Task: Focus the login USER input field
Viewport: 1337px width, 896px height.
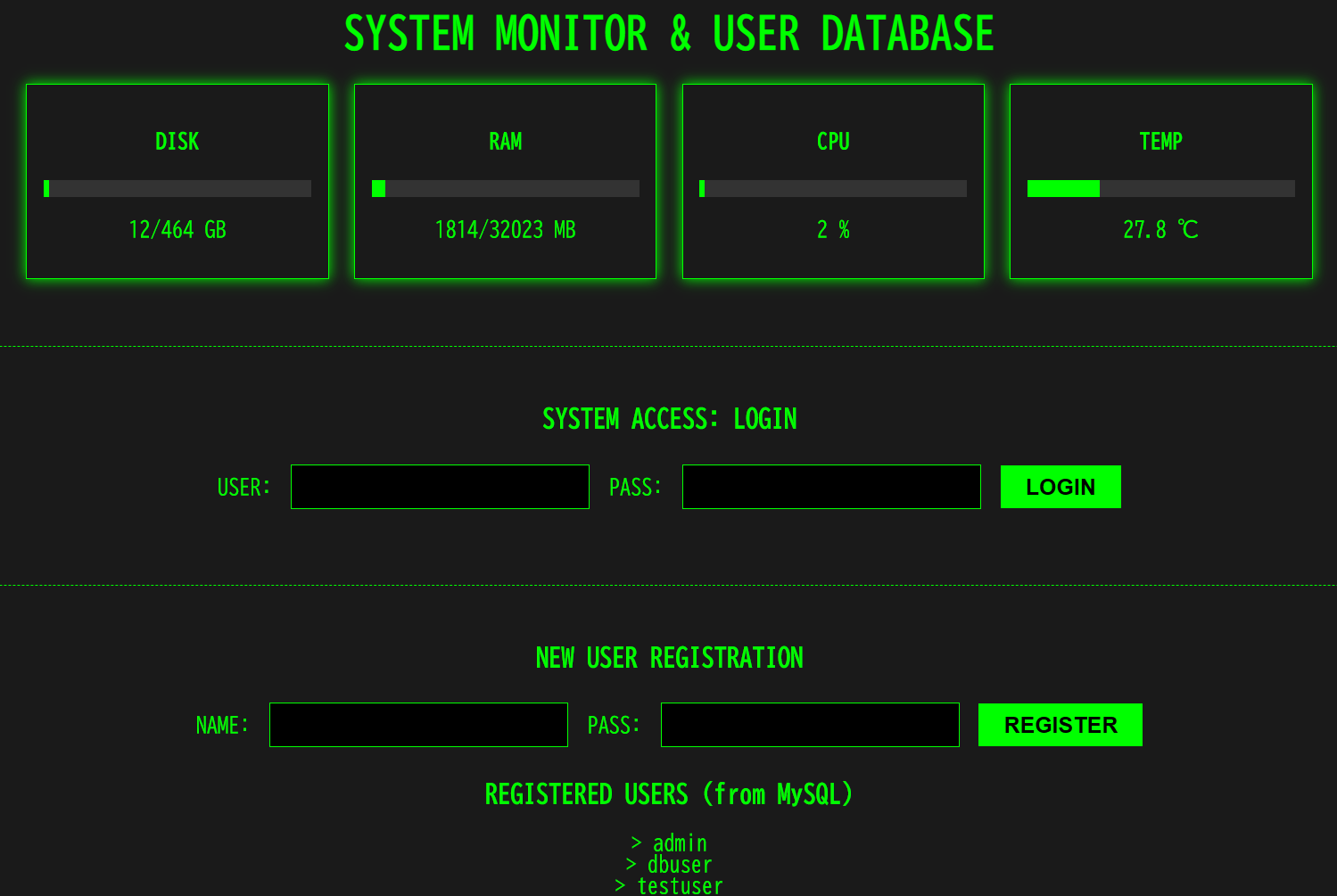Action: click(x=440, y=487)
